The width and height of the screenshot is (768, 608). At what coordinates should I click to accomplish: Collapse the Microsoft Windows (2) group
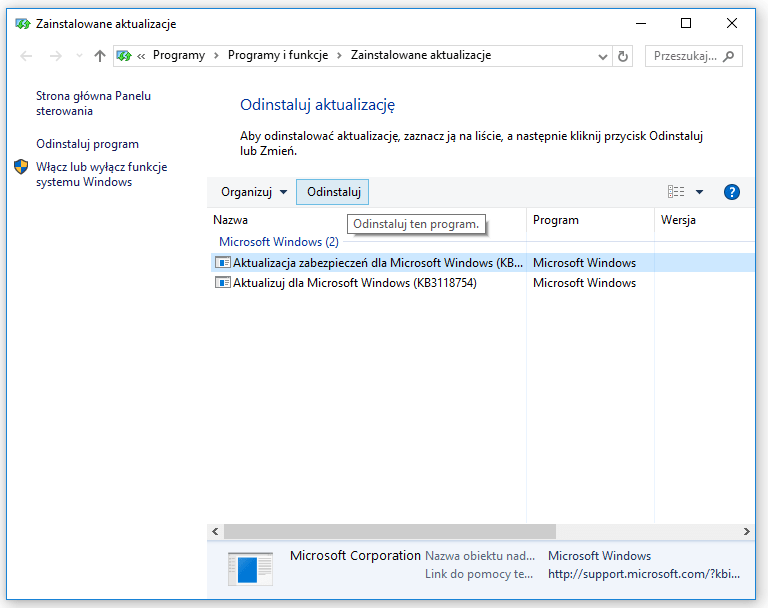(279, 242)
